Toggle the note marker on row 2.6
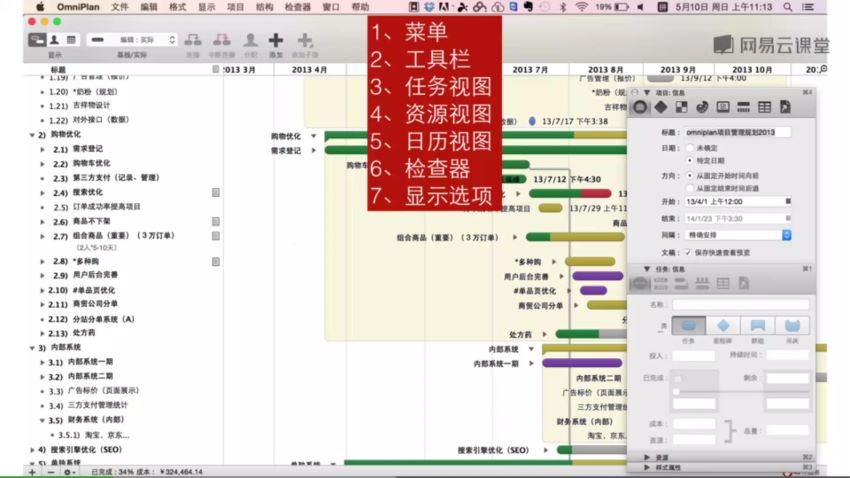Image resolution: width=850 pixels, height=478 pixels. point(216,221)
